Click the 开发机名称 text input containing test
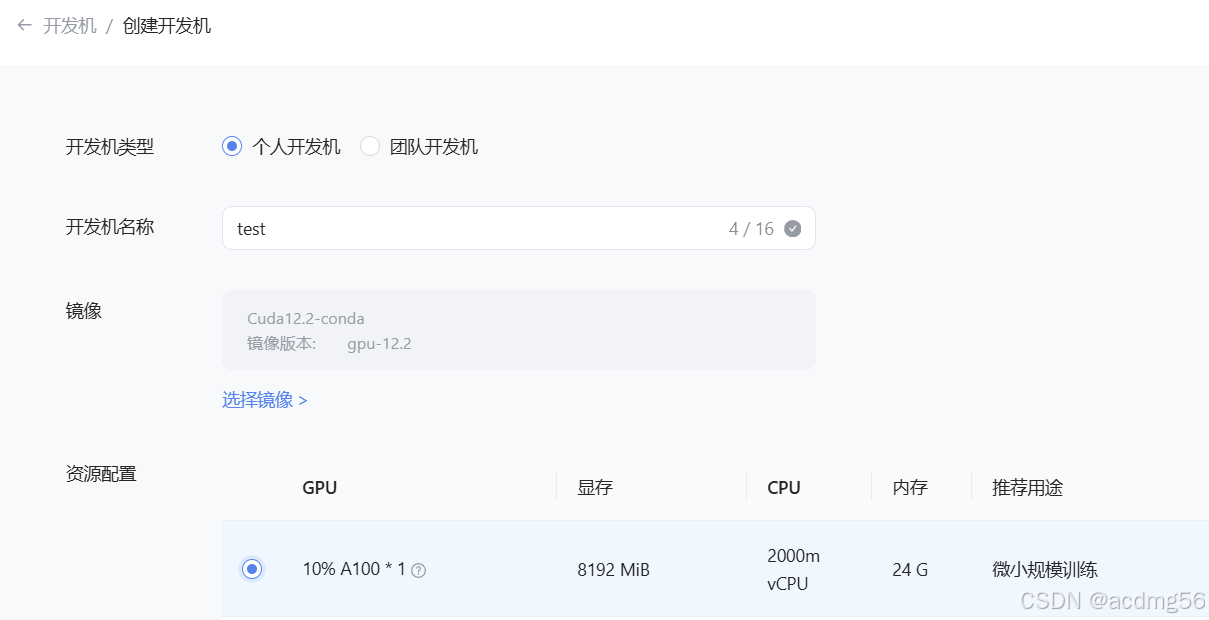Image resolution: width=1209 pixels, height=620 pixels. (450, 228)
